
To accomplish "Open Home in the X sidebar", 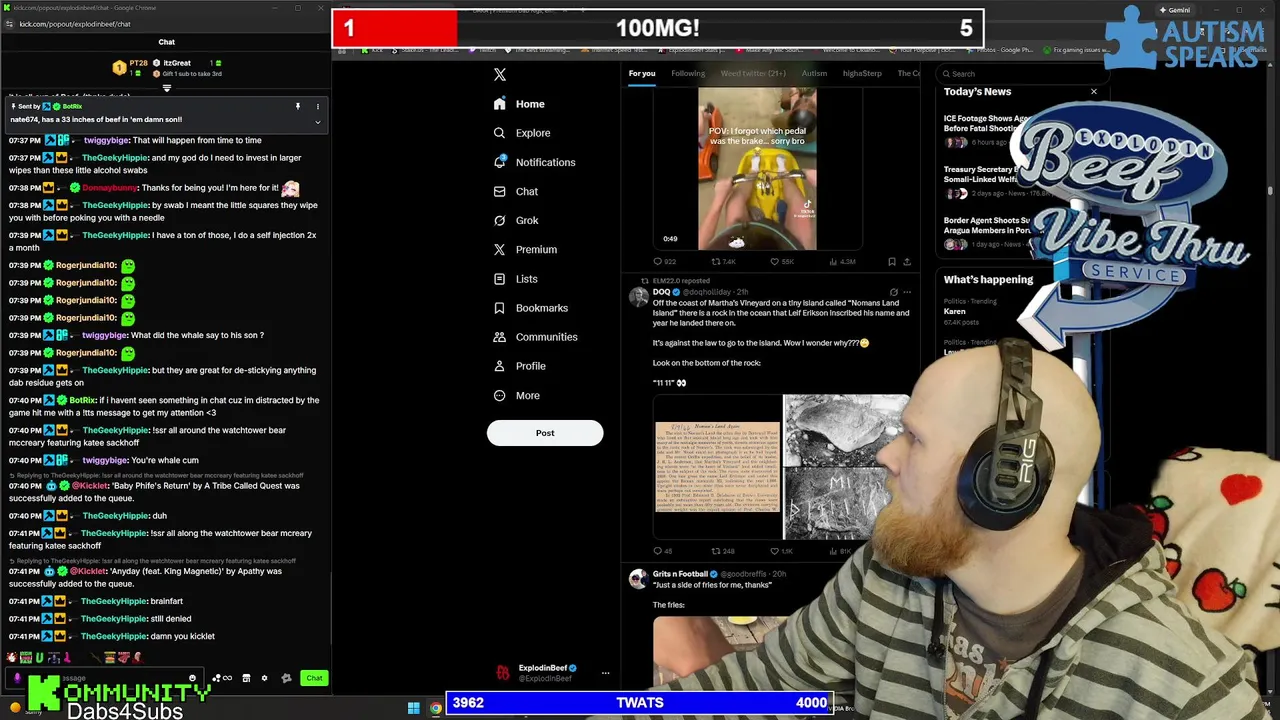I will tap(519, 104).
